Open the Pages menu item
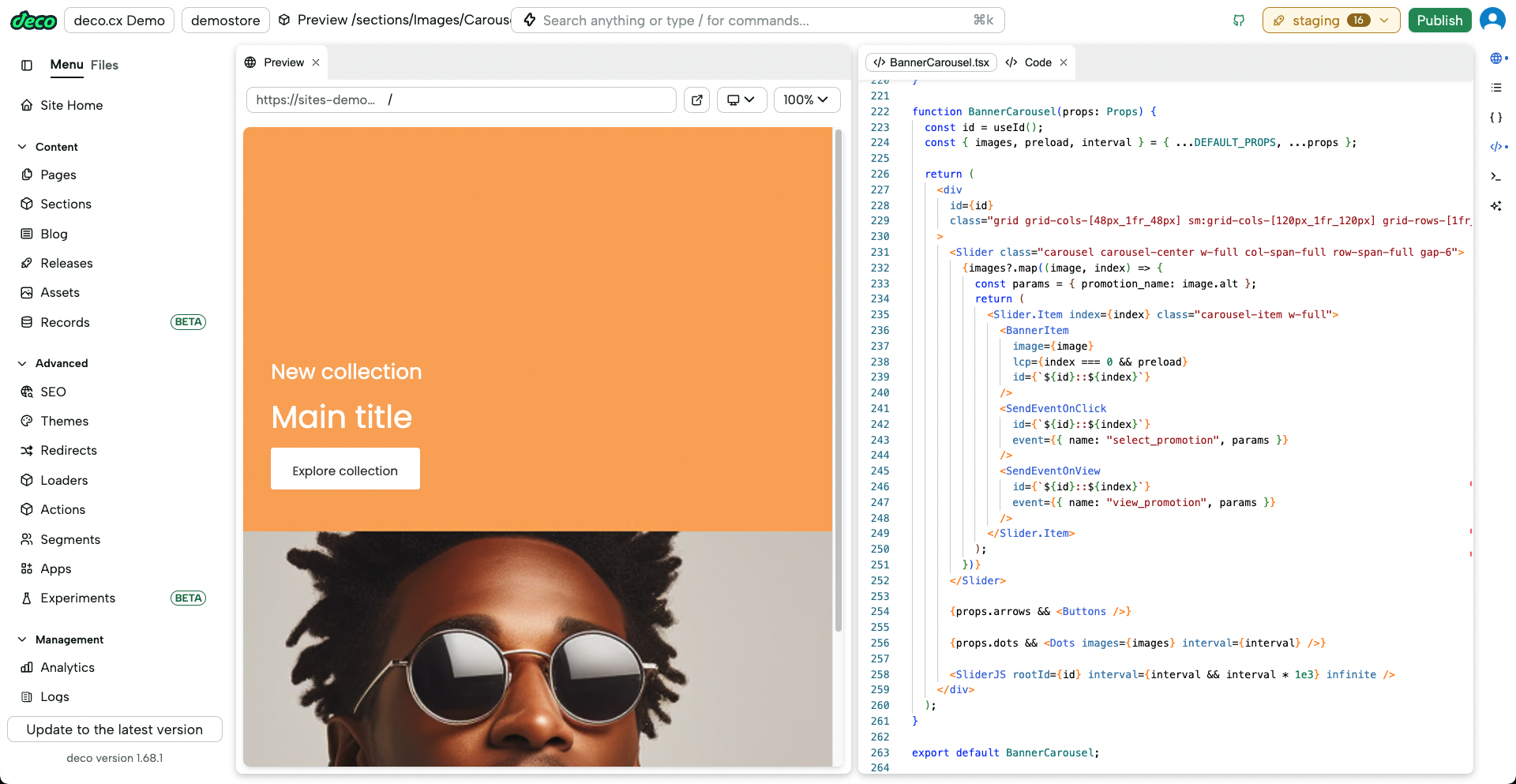This screenshot has width=1516, height=784. [58, 174]
